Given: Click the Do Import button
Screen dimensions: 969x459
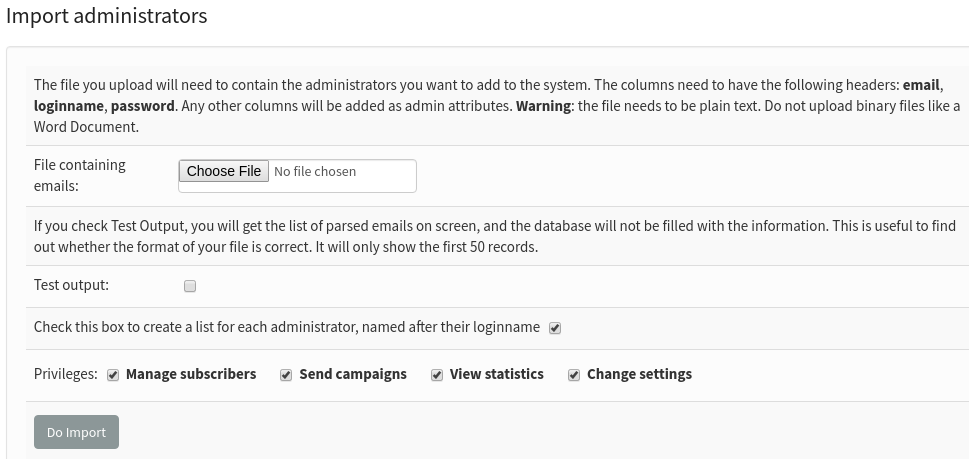Looking at the screenshot, I should (76, 432).
